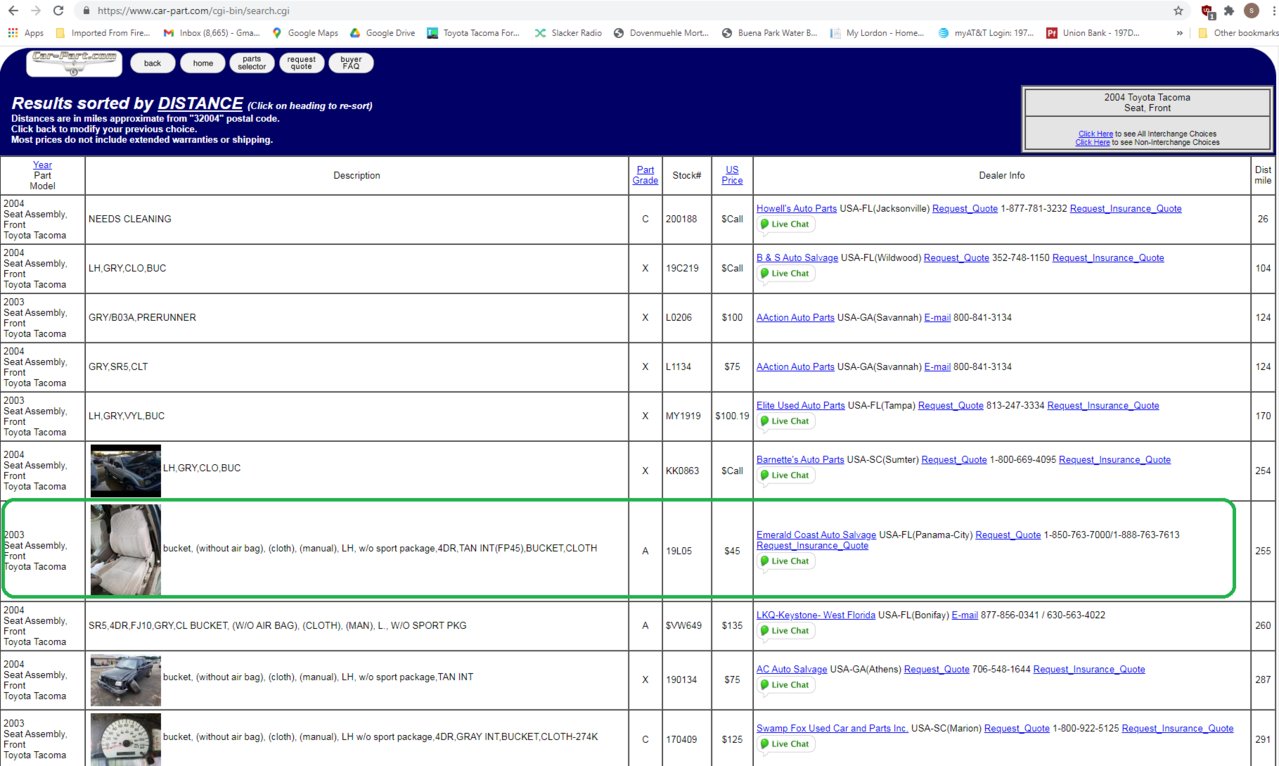This screenshot has width=1279, height=766.
Task: Open the Gmail Inbox bookmark
Action: point(210,33)
